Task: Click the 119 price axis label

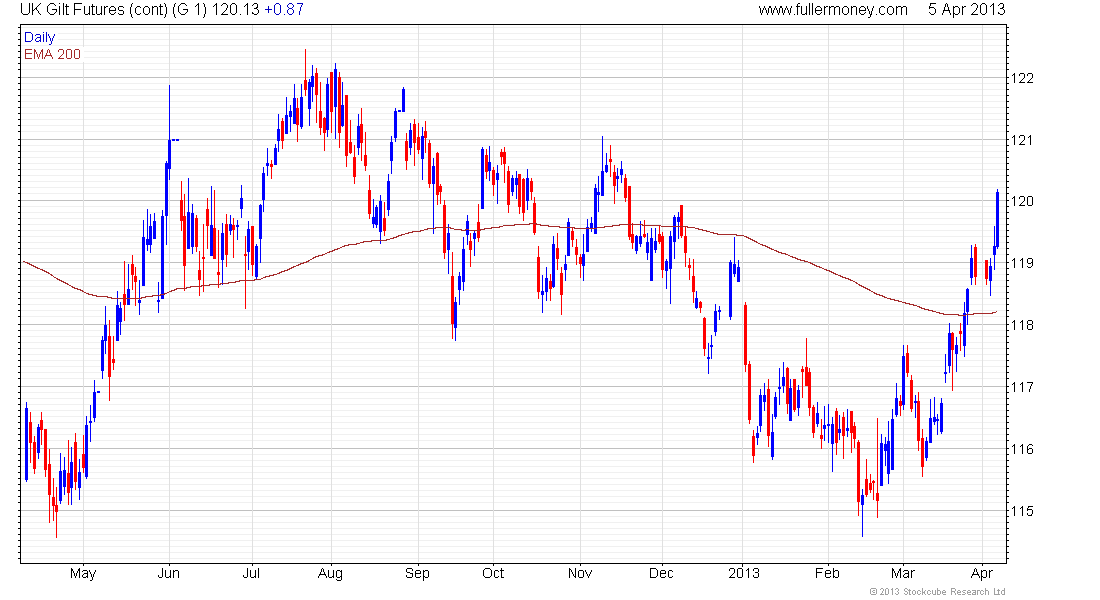Action: click(x=1022, y=263)
